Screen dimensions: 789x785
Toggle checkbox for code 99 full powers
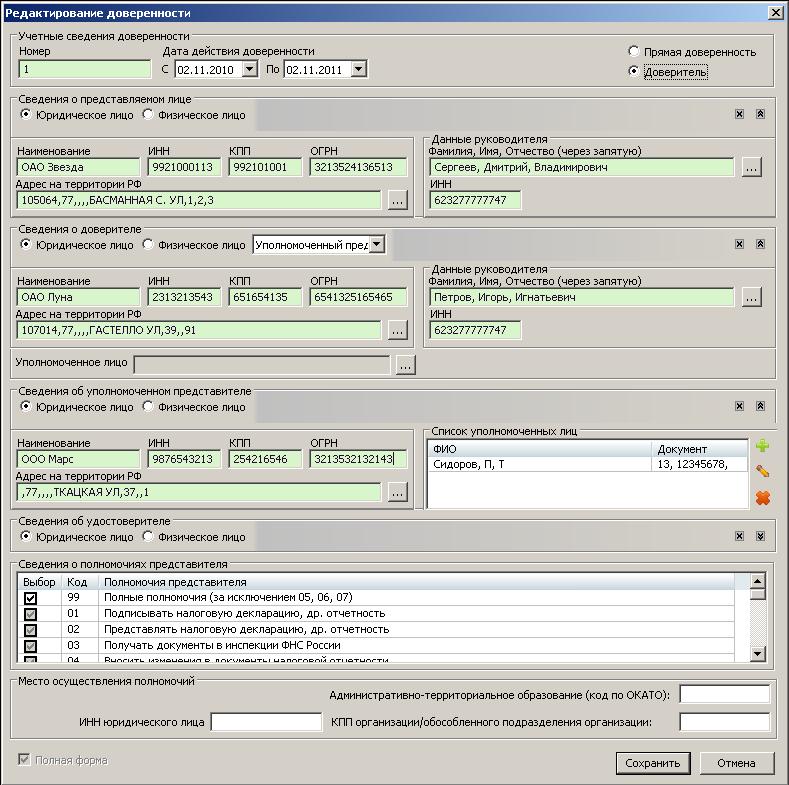click(x=30, y=598)
